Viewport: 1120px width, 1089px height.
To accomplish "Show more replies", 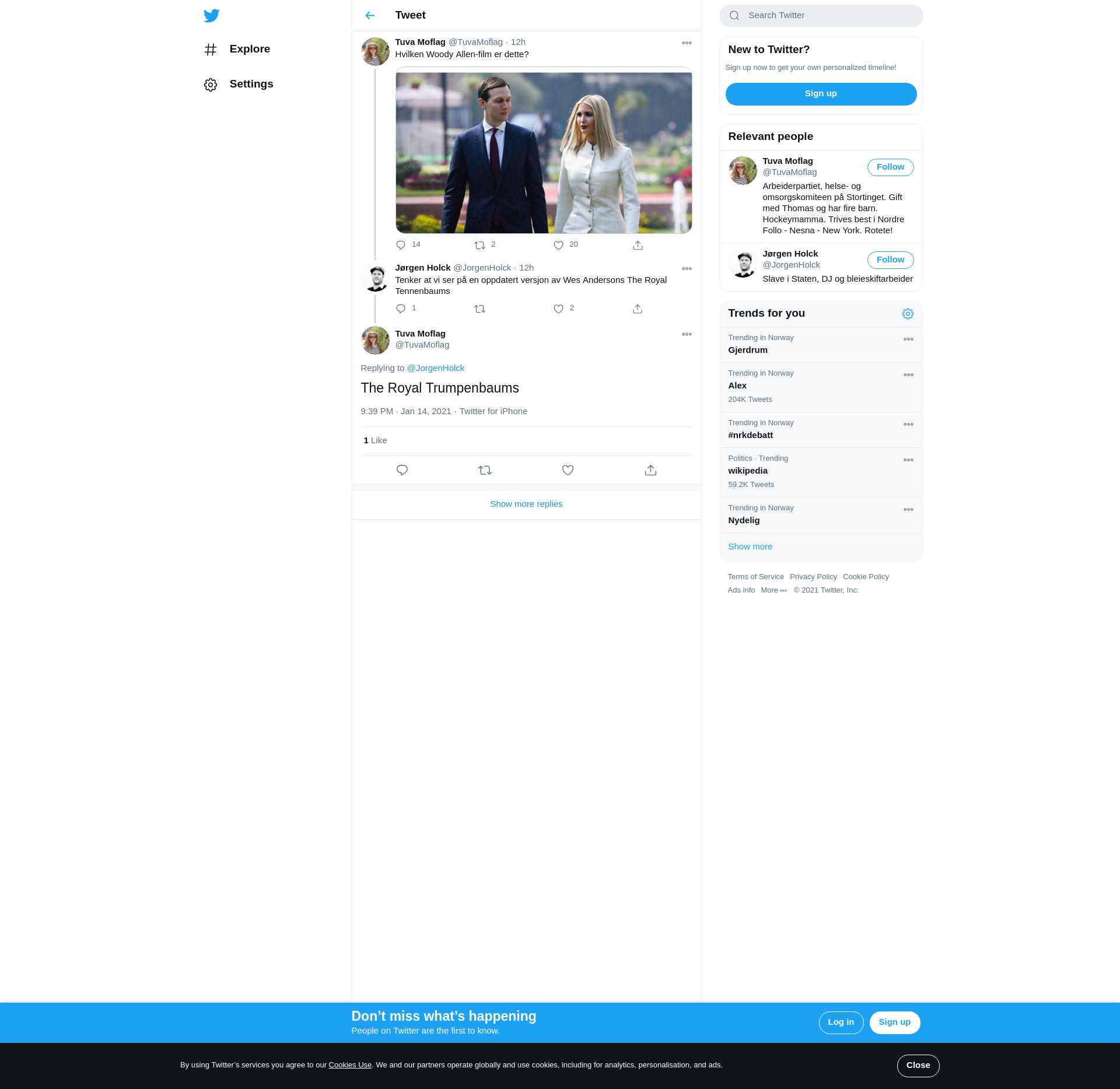I will pyautogui.click(x=526, y=505).
